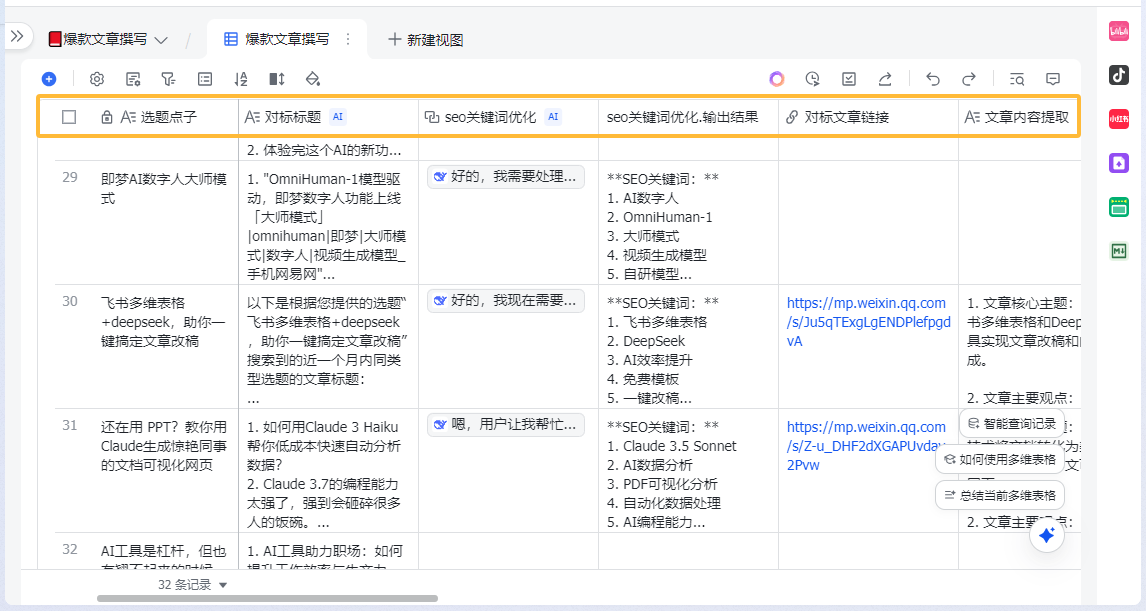This screenshot has width=1146, height=611.
Task: Click the horizontal scrollbar at the bottom
Action: (267, 599)
